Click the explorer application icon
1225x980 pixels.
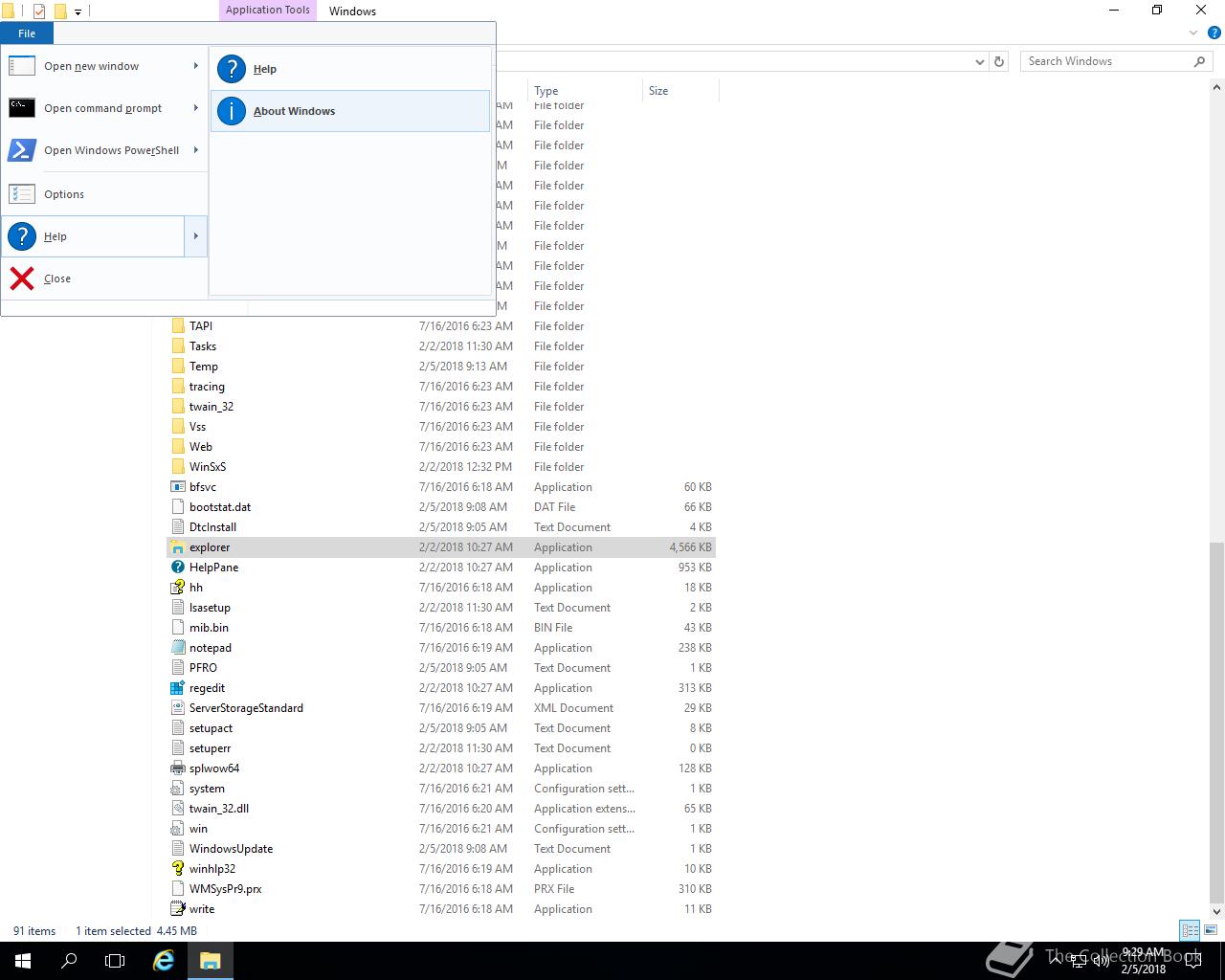(177, 547)
